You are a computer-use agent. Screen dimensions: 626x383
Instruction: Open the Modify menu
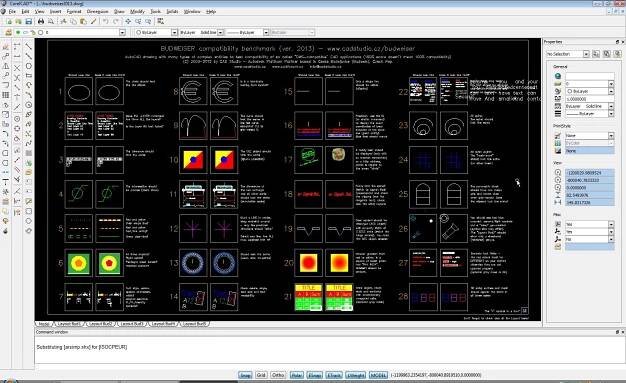(137, 12)
